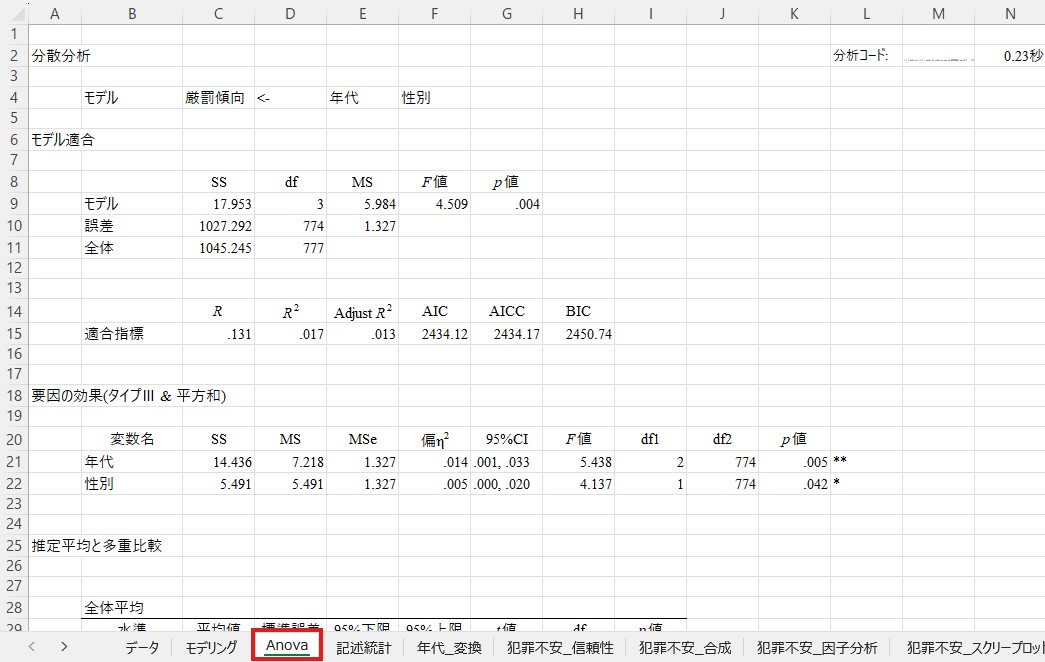The image size is (1045, 662).
Task: Select row 9 header
Action: (15, 204)
